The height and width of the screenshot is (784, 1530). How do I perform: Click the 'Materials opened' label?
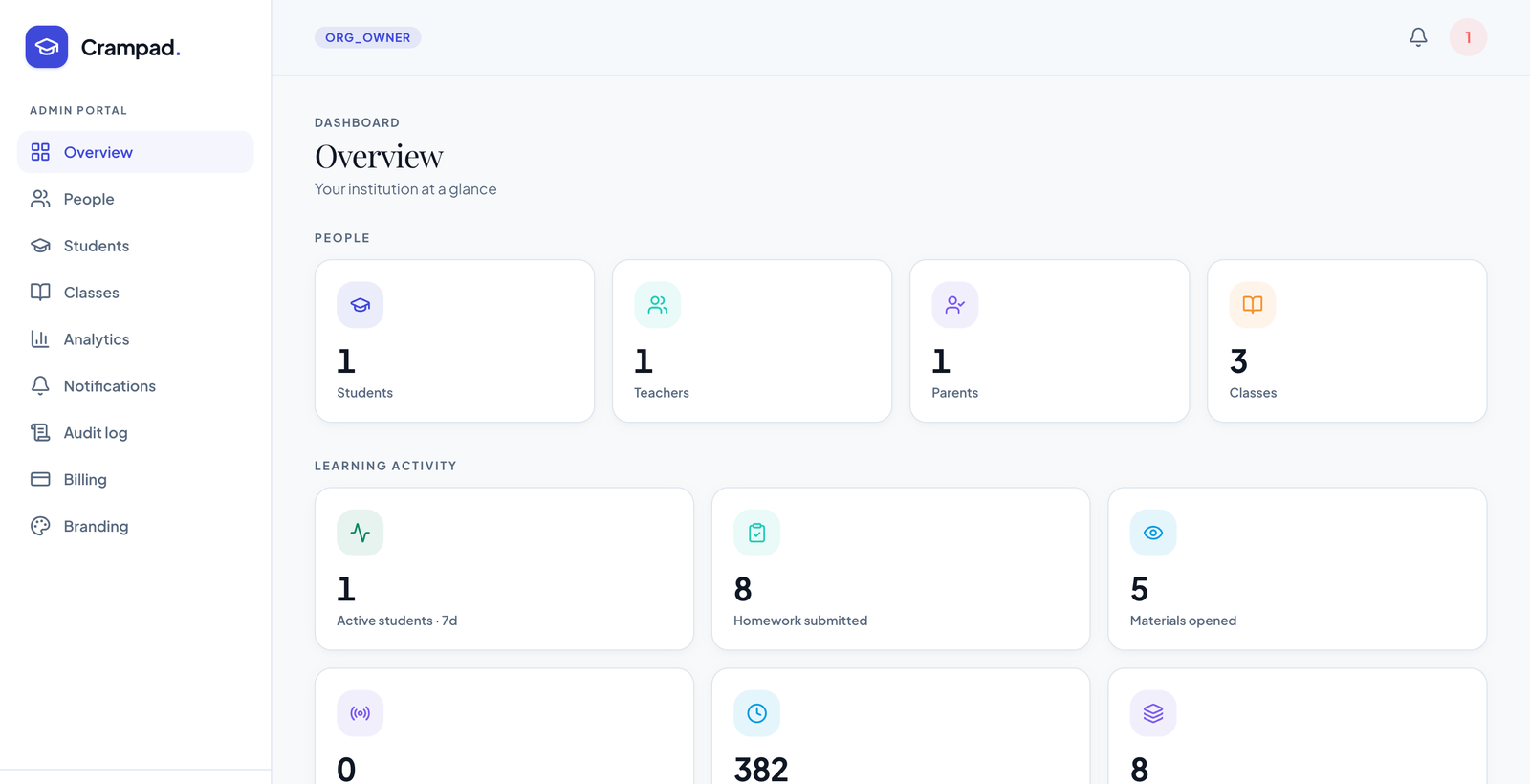(1183, 621)
